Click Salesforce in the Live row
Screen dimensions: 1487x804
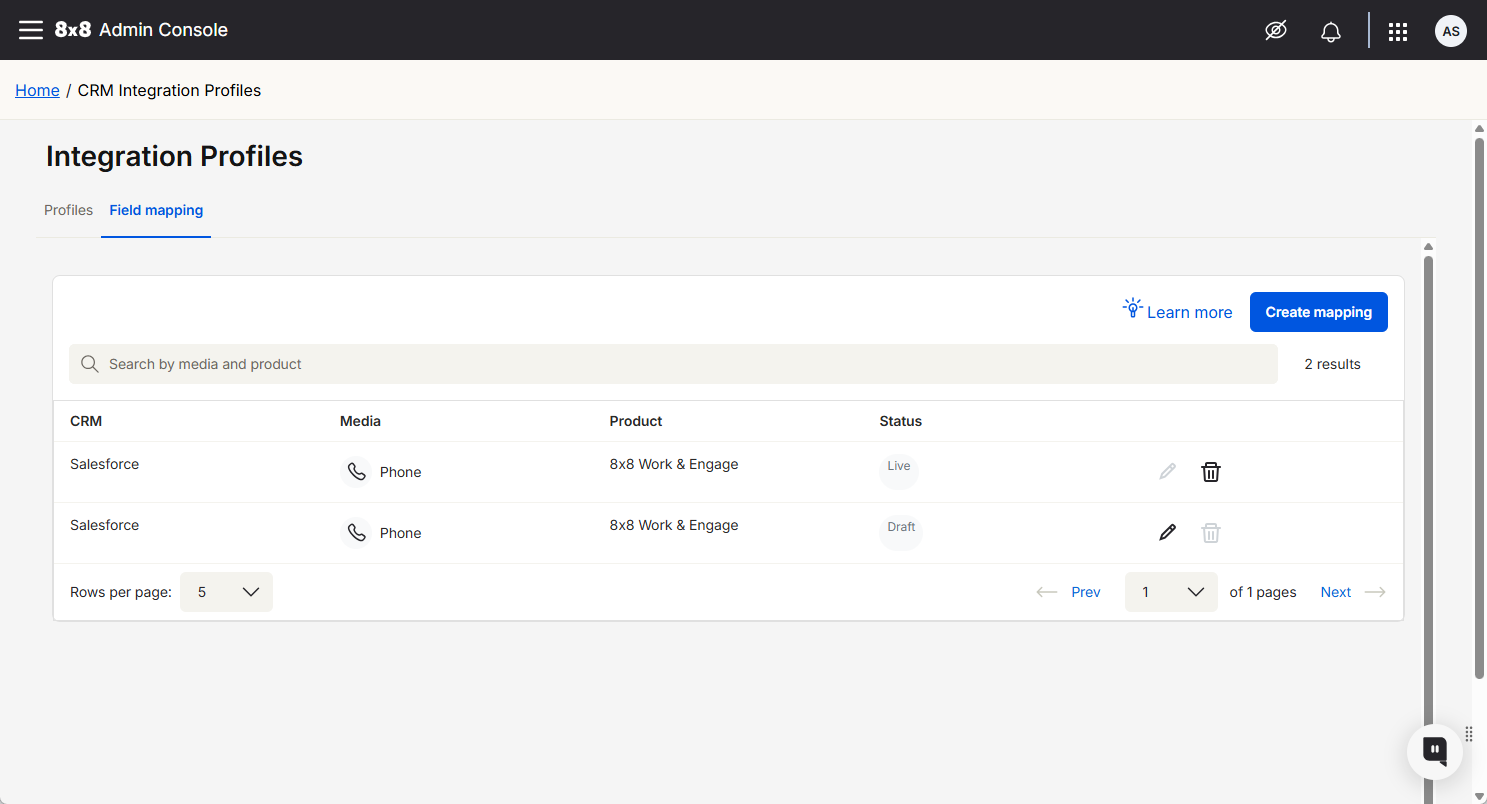(104, 464)
